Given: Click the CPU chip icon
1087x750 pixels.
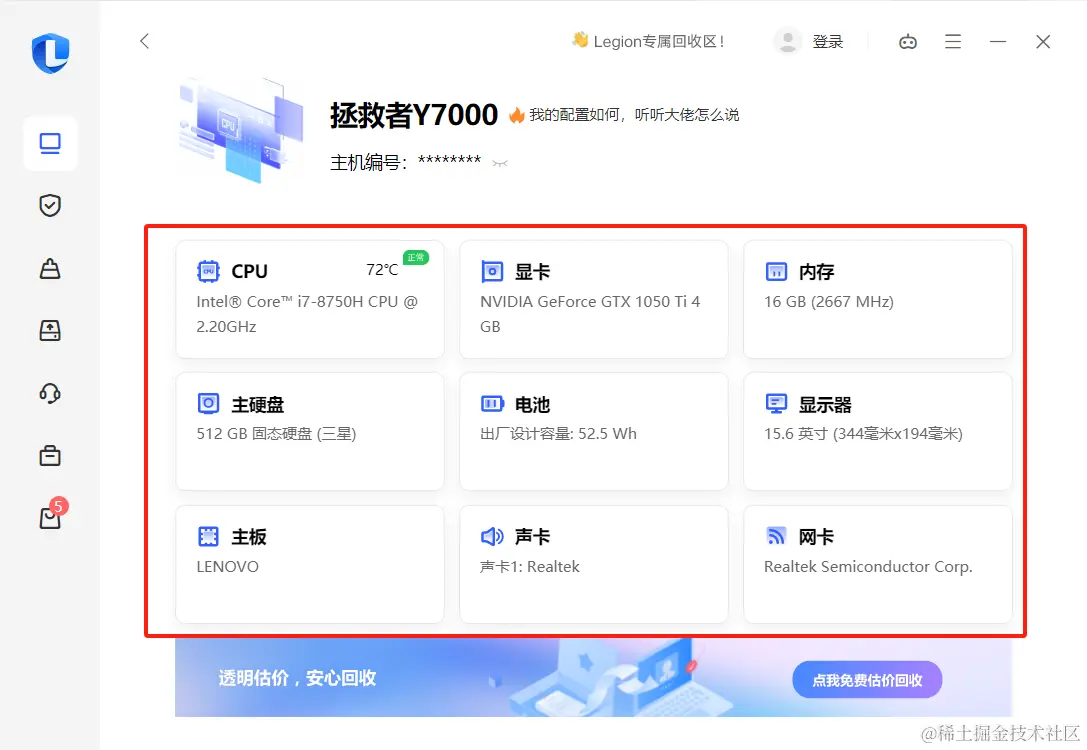Looking at the screenshot, I should [208, 271].
